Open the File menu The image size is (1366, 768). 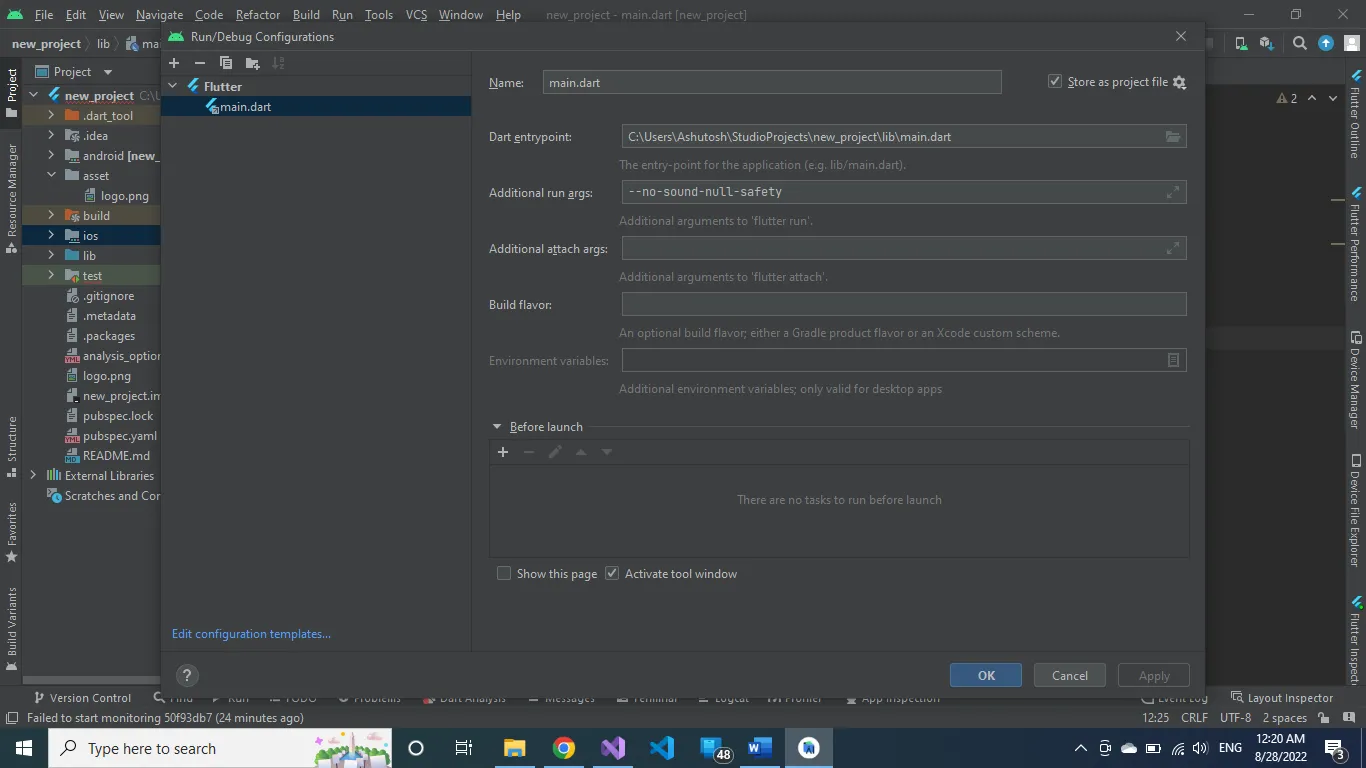44,15
